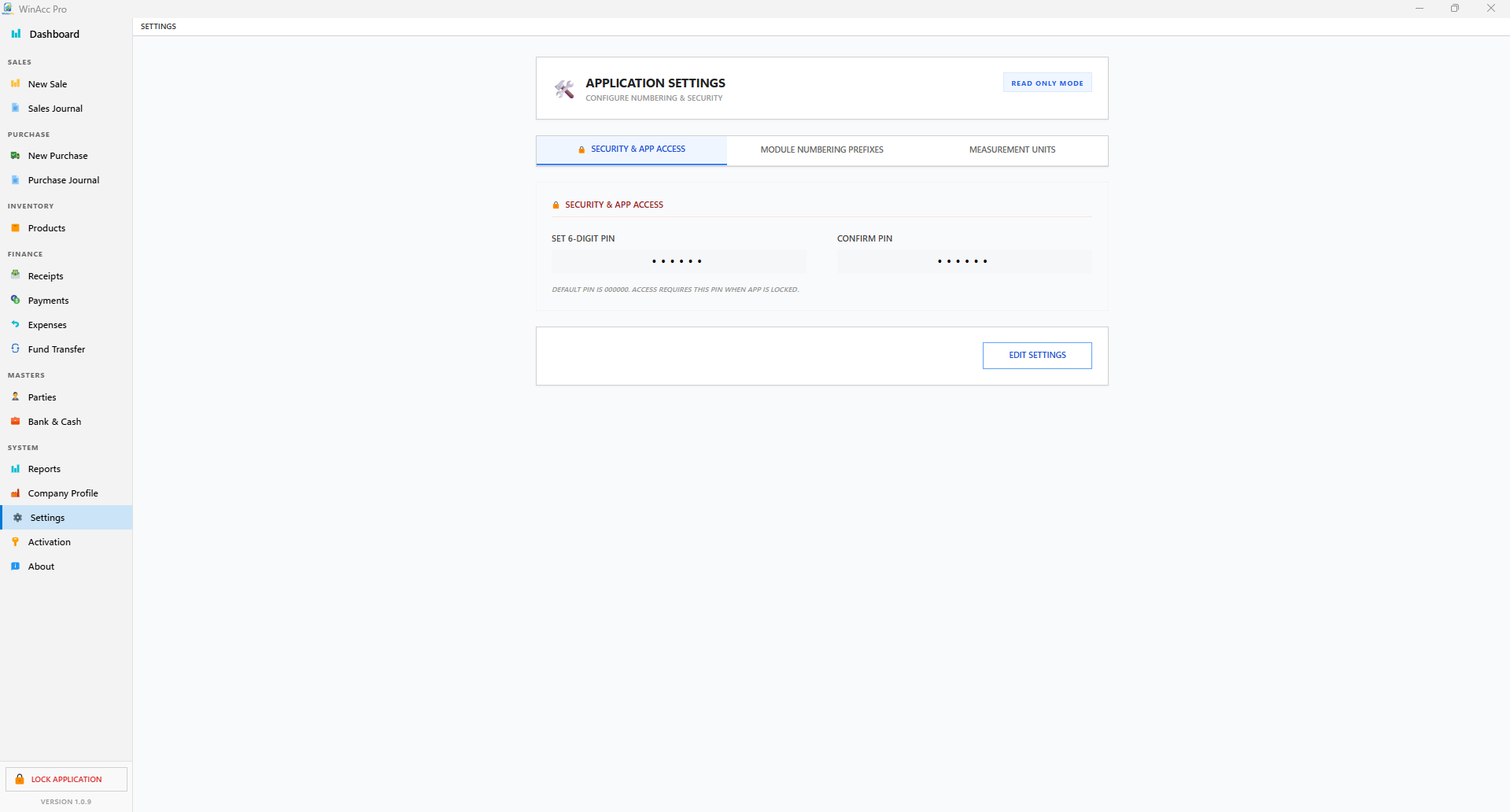The width and height of the screenshot is (1510, 812).
Task: Click the Read Only Mode badge
Action: (x=1047, y=83)
